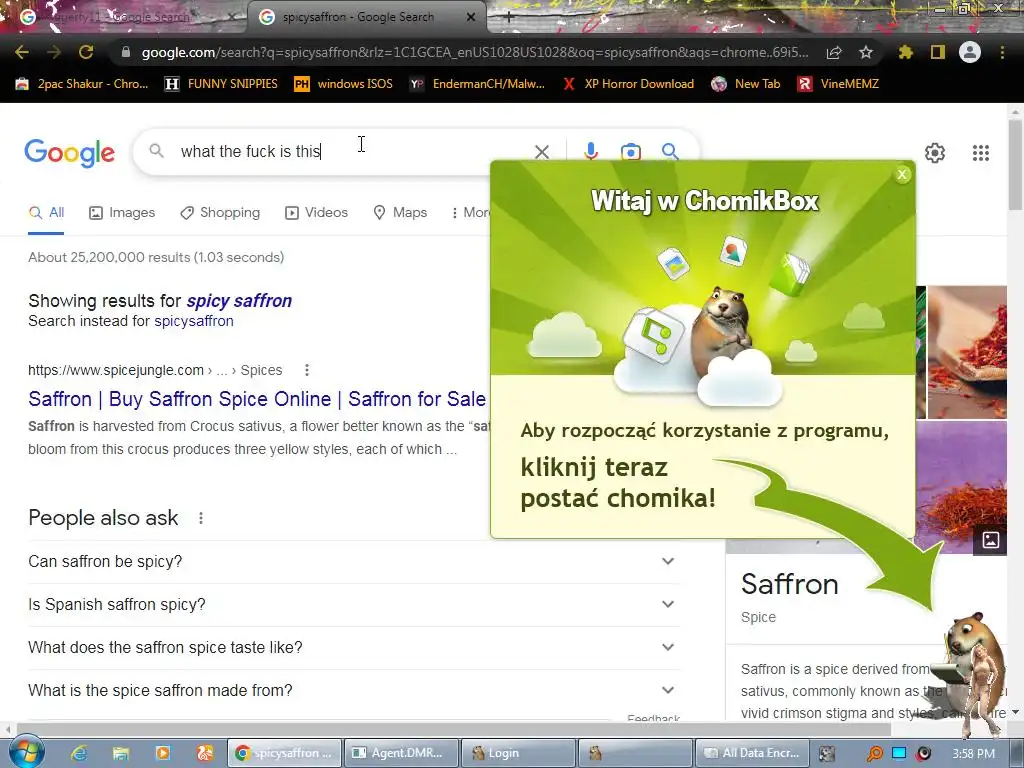Open EndermanCH/Malw... bookmark
Viewport: 1024px width, 768px height.
(477, 84)
